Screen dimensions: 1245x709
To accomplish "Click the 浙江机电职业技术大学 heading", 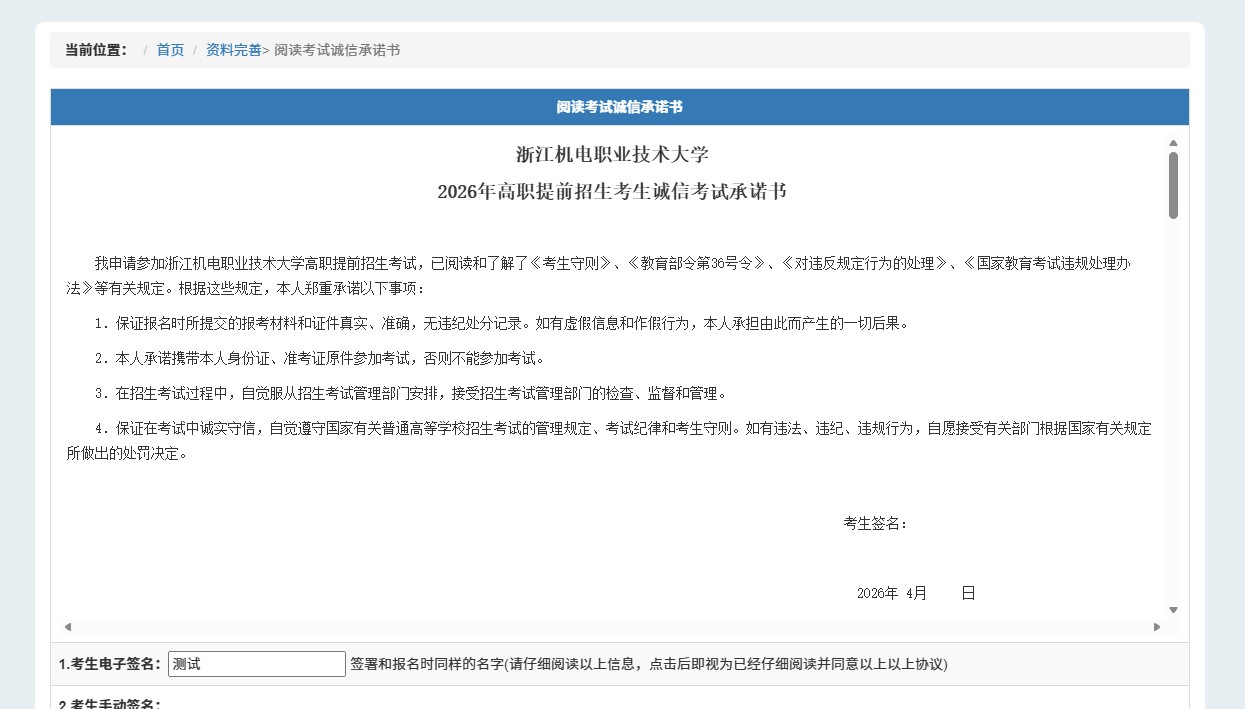I will tap(612, 155).
